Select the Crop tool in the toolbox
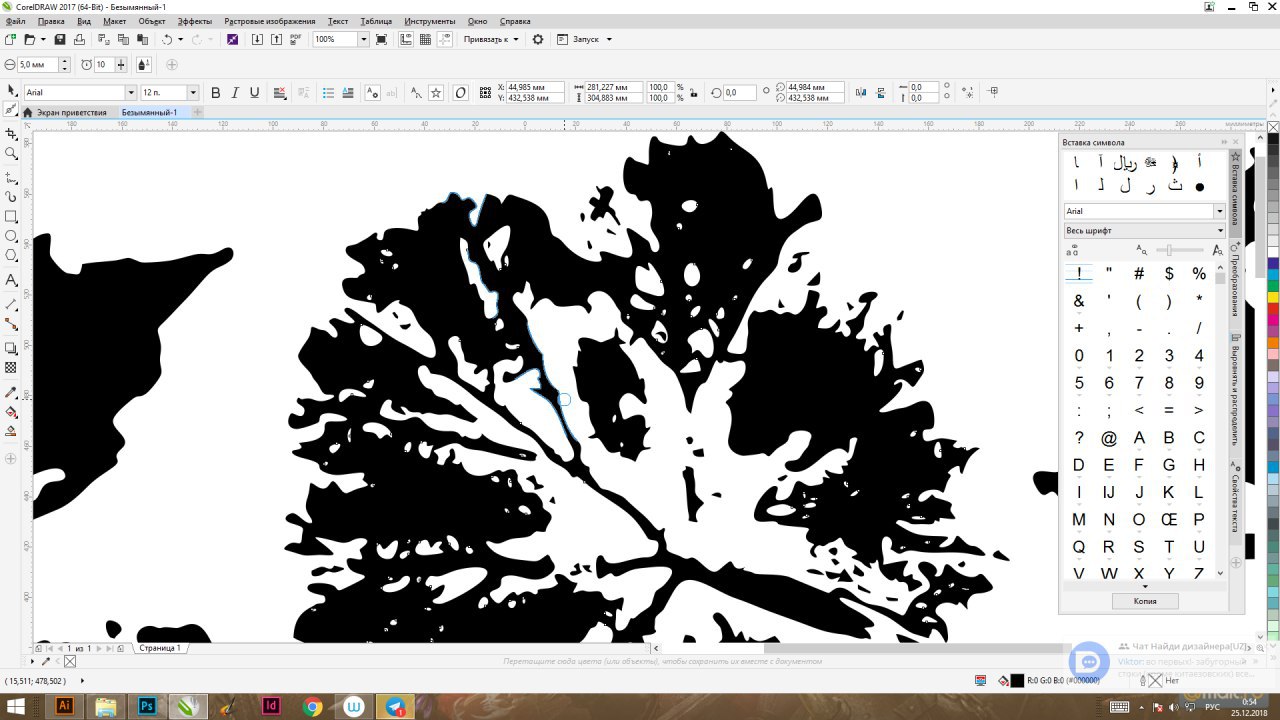1280x720 pixels. click(x=11, y=133)
